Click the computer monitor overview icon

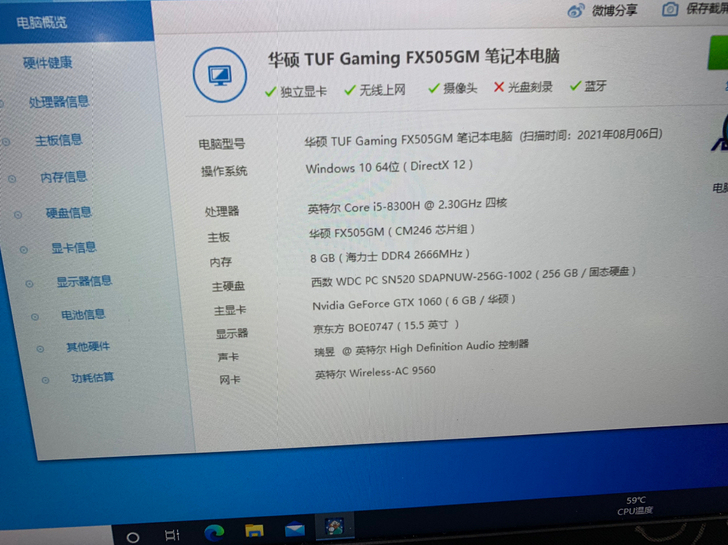coord(220,75)
